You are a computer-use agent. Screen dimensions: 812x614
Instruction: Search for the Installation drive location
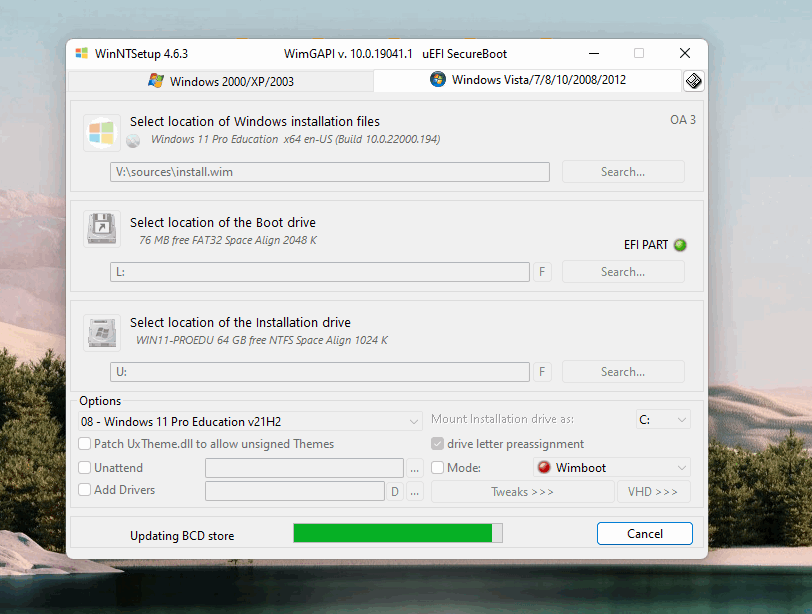pyautogui.click(x=623, y=372)
